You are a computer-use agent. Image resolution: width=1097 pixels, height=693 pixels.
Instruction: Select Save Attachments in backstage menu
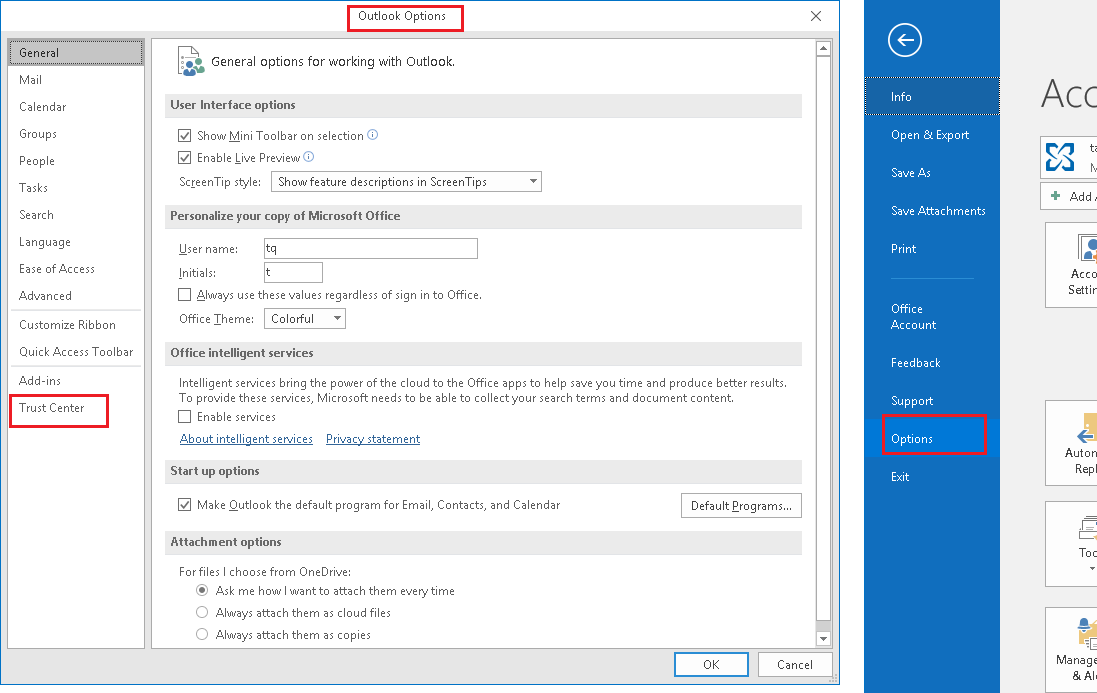[x=932, y=210]
